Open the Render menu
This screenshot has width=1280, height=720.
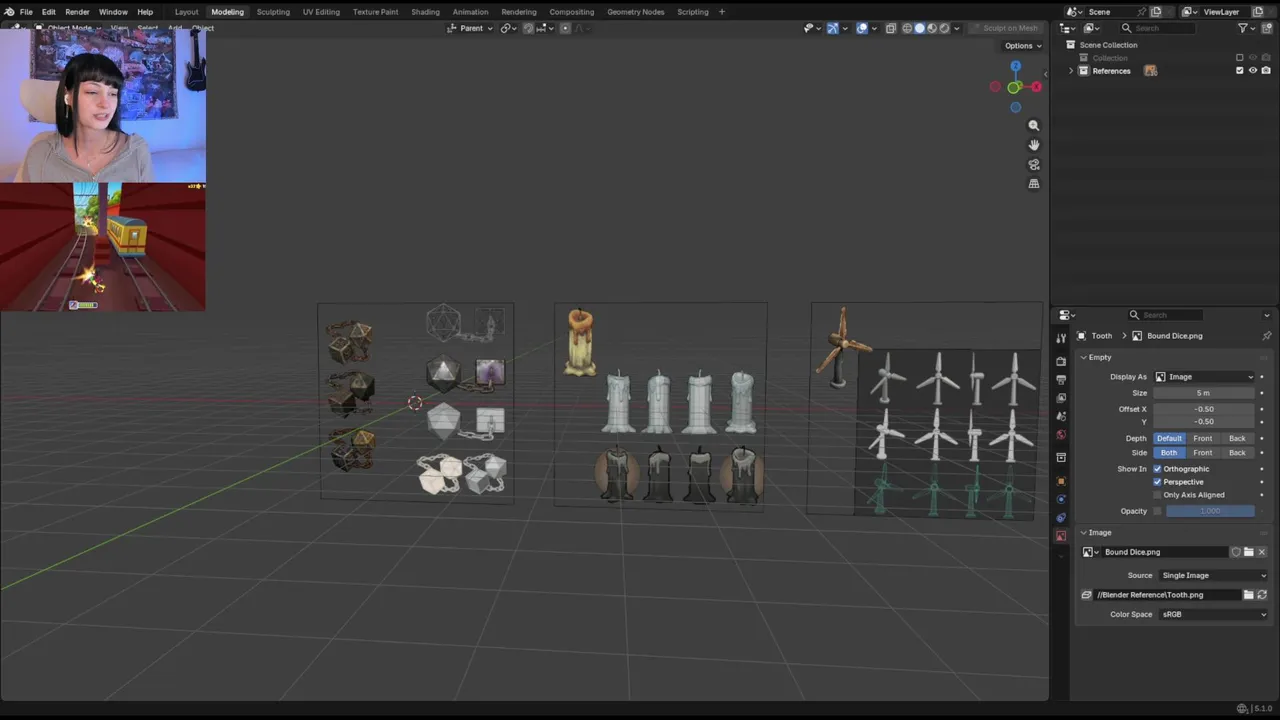tap(77, 12)
